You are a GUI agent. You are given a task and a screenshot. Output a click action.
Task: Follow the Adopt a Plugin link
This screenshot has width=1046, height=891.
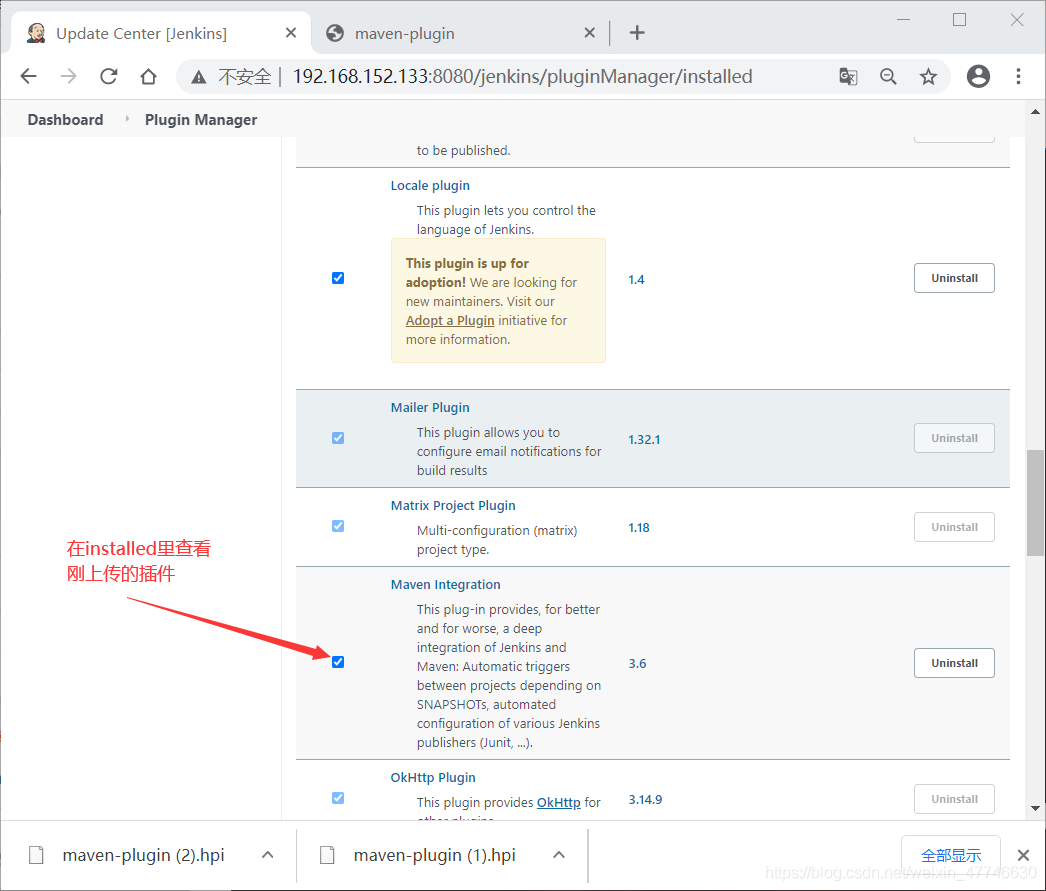(450, 321)
